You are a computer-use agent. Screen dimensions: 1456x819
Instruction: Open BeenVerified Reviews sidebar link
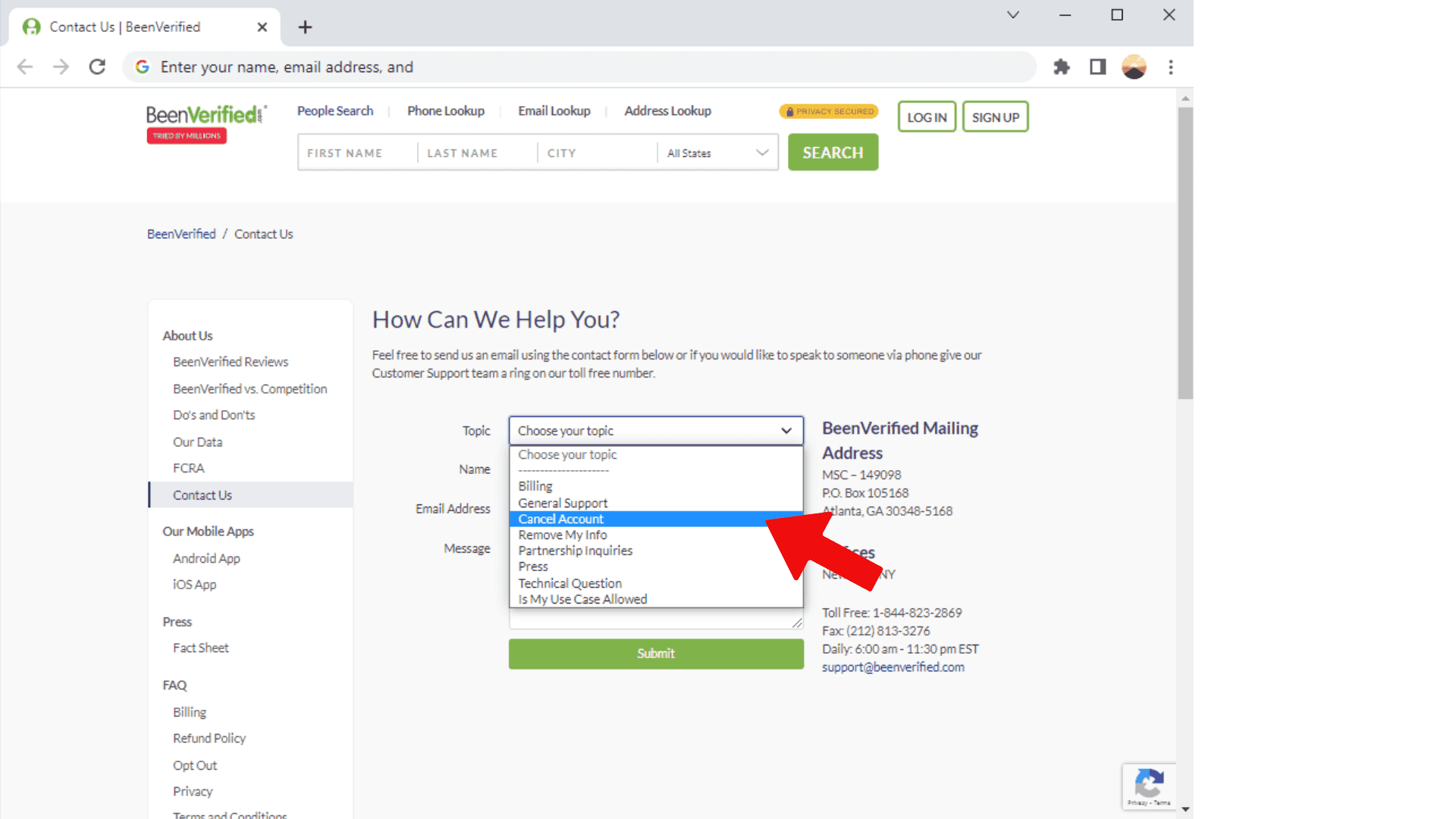(x=231, y=362)
